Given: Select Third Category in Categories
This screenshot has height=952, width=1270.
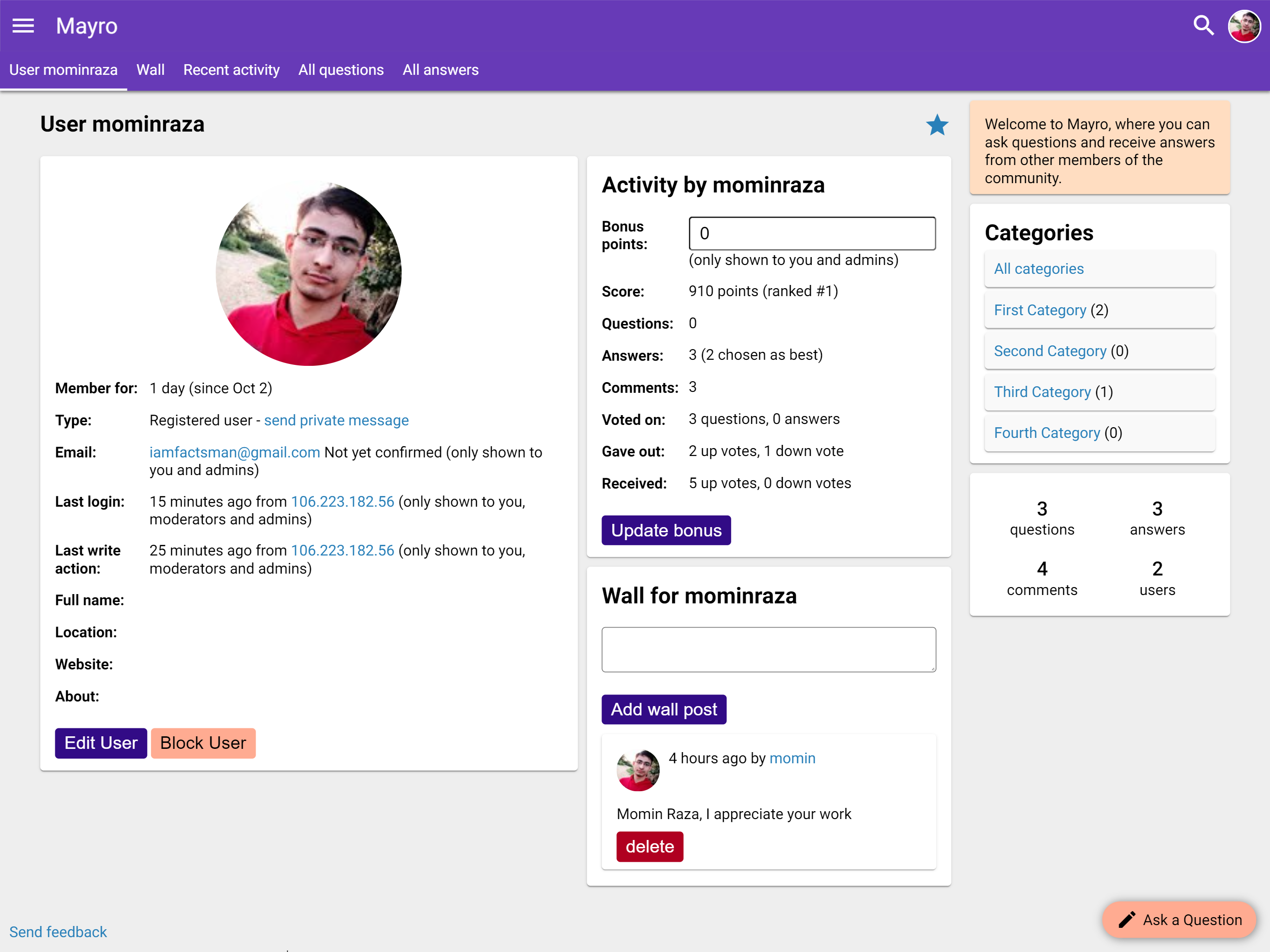Looking at the screenshot, I should point(1042,392).
